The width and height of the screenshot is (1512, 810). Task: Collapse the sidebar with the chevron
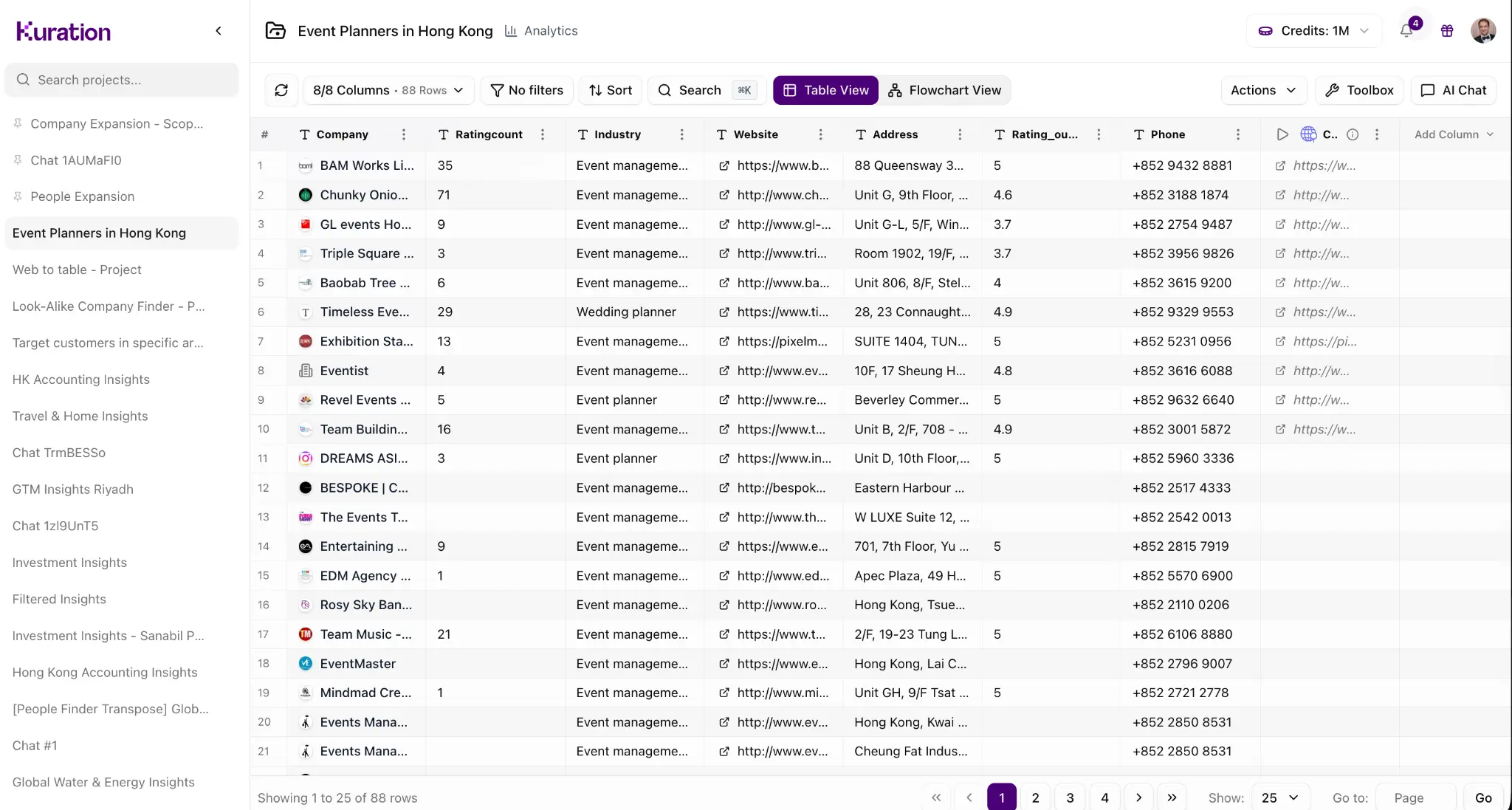coord(219,31)
